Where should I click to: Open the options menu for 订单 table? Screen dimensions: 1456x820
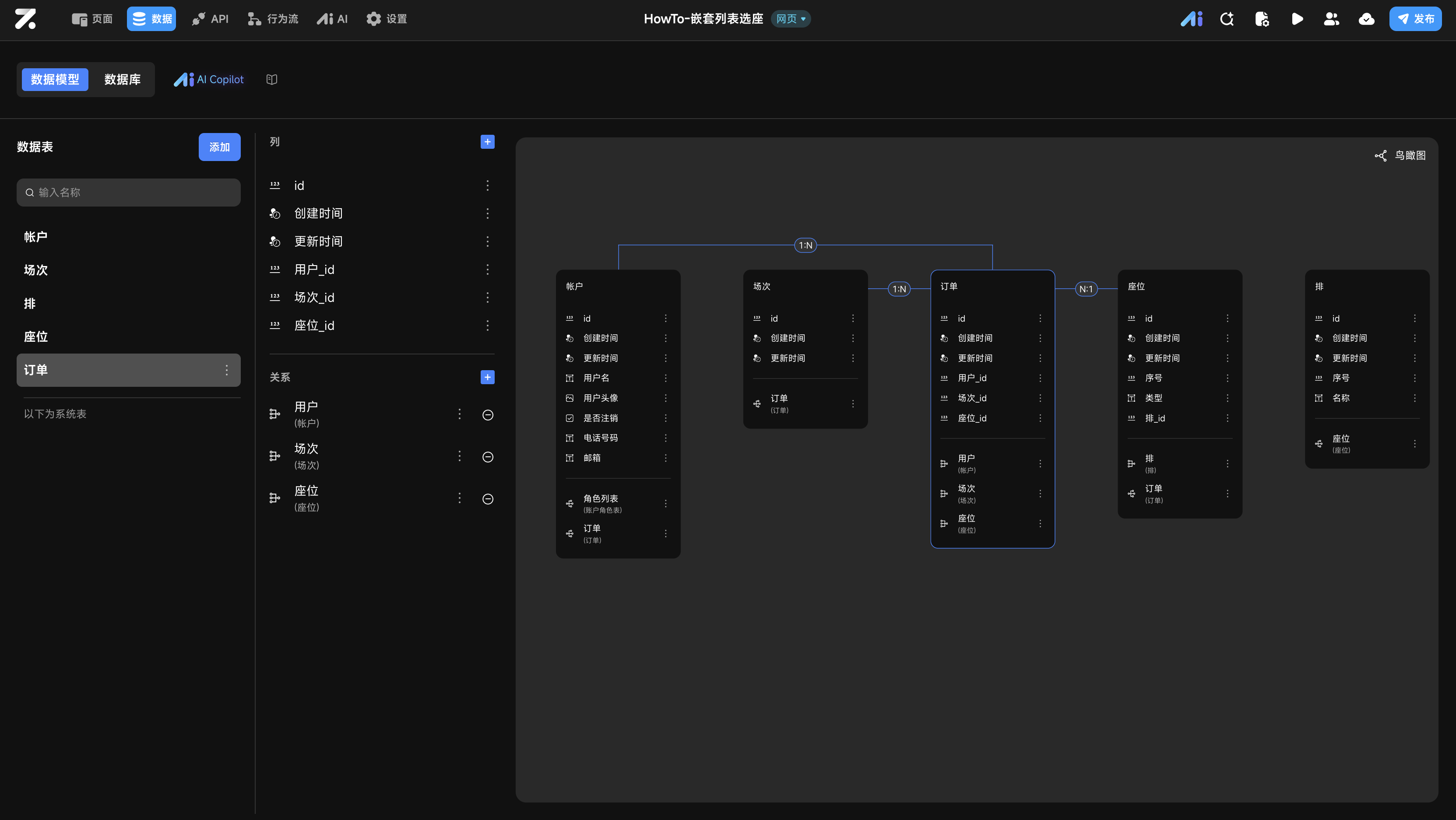[x=227, y=370]
